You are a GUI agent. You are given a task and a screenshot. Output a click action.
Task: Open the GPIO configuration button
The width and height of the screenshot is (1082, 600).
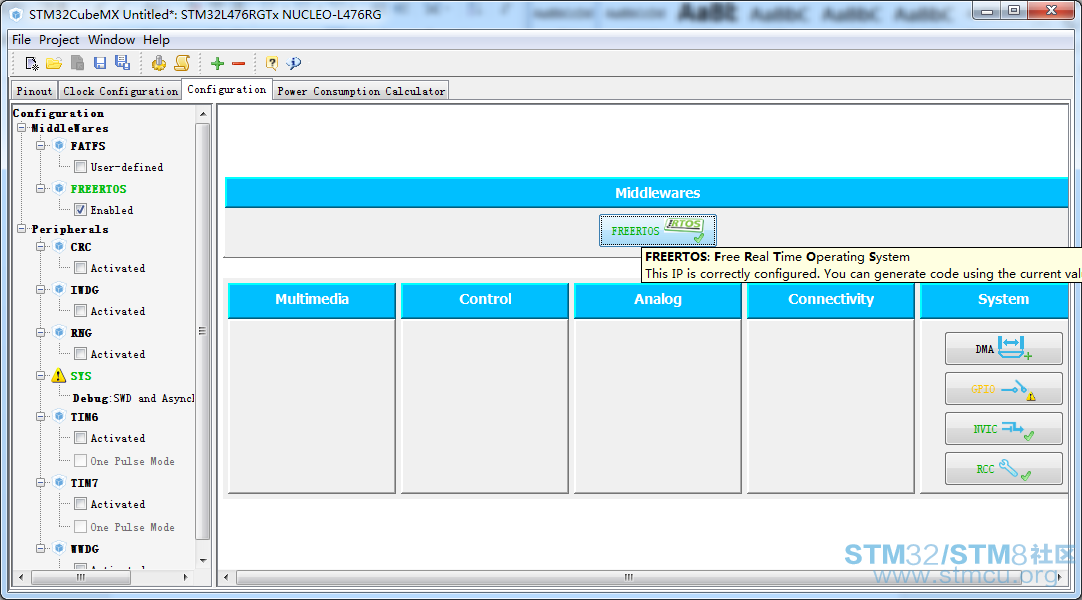pyautogui.click(x=1003, y=388)
